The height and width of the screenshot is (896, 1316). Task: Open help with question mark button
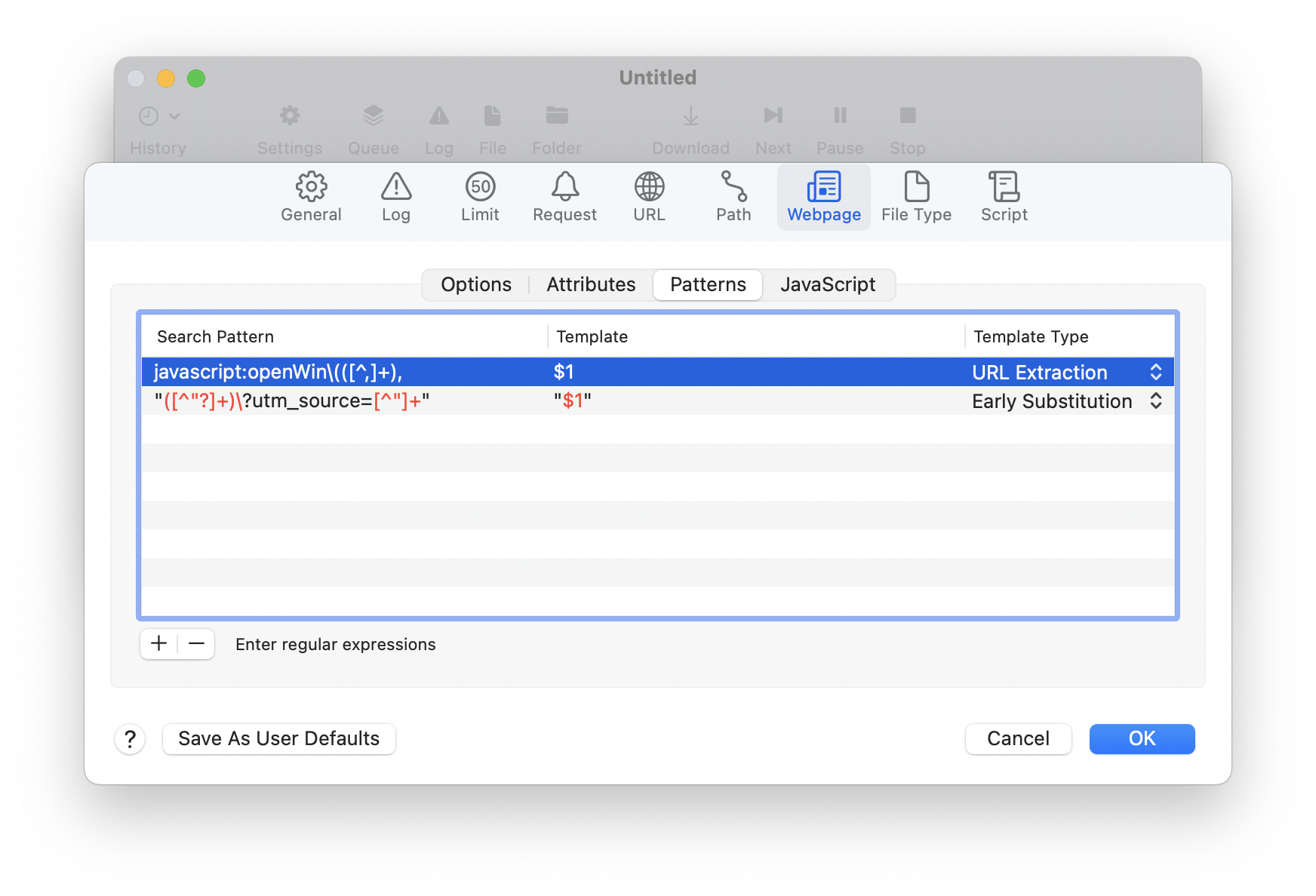[x=130, y=739]
